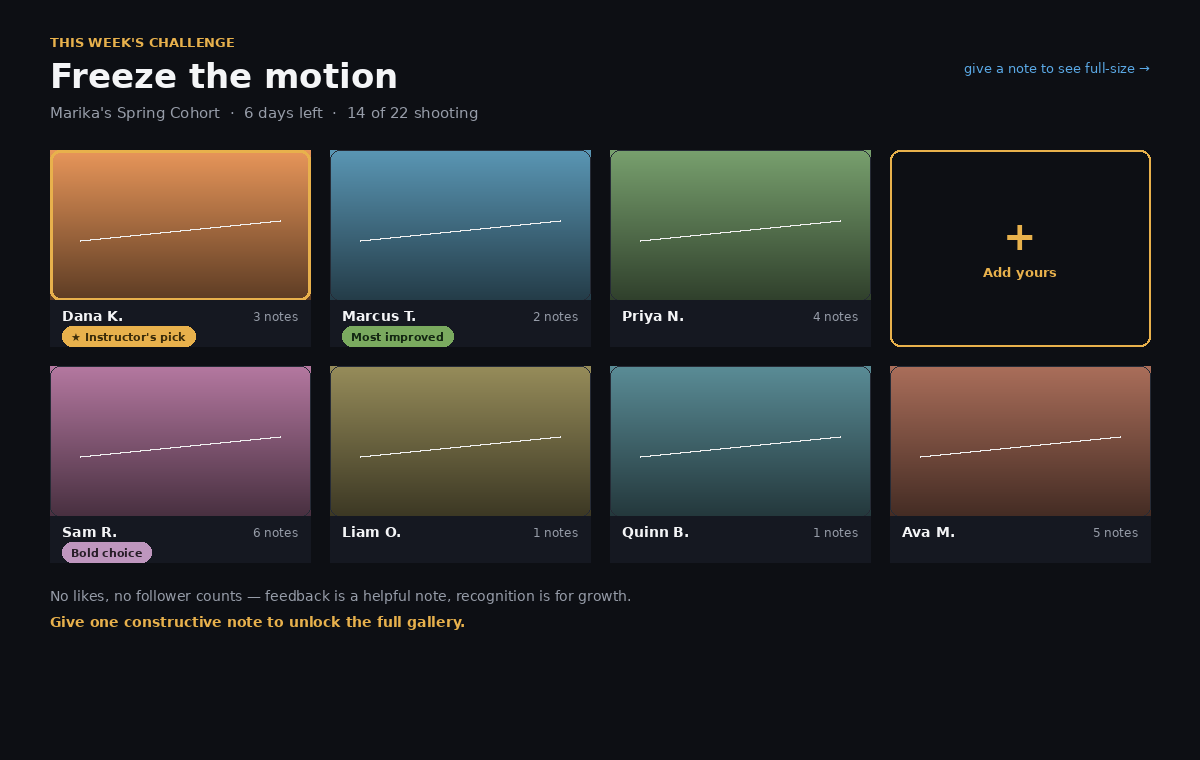Click the name Quinn B.
The image size is (1200, 760).
pos(655,532)
